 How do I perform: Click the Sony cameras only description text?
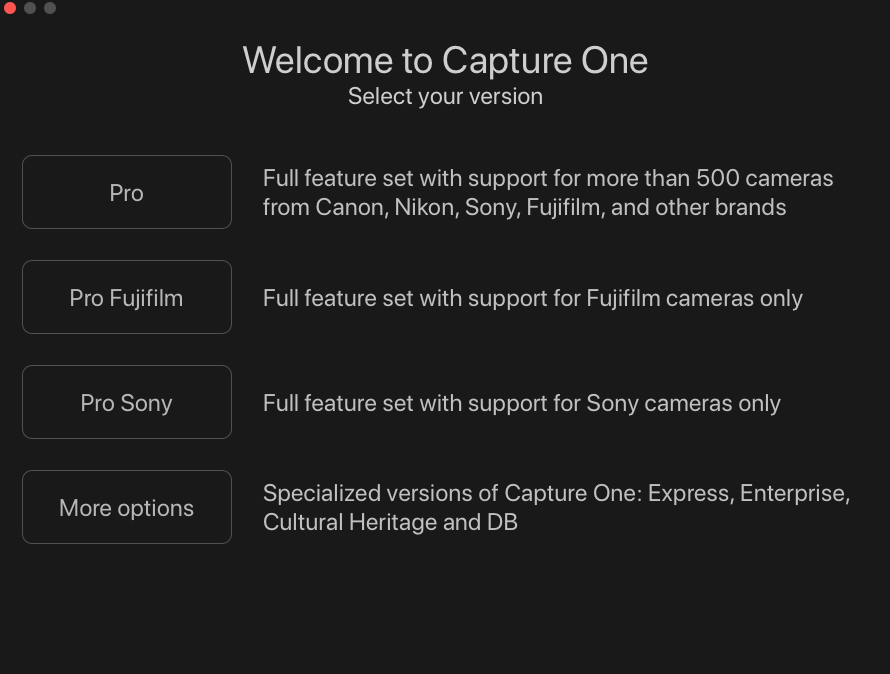(x=521, y=402)
